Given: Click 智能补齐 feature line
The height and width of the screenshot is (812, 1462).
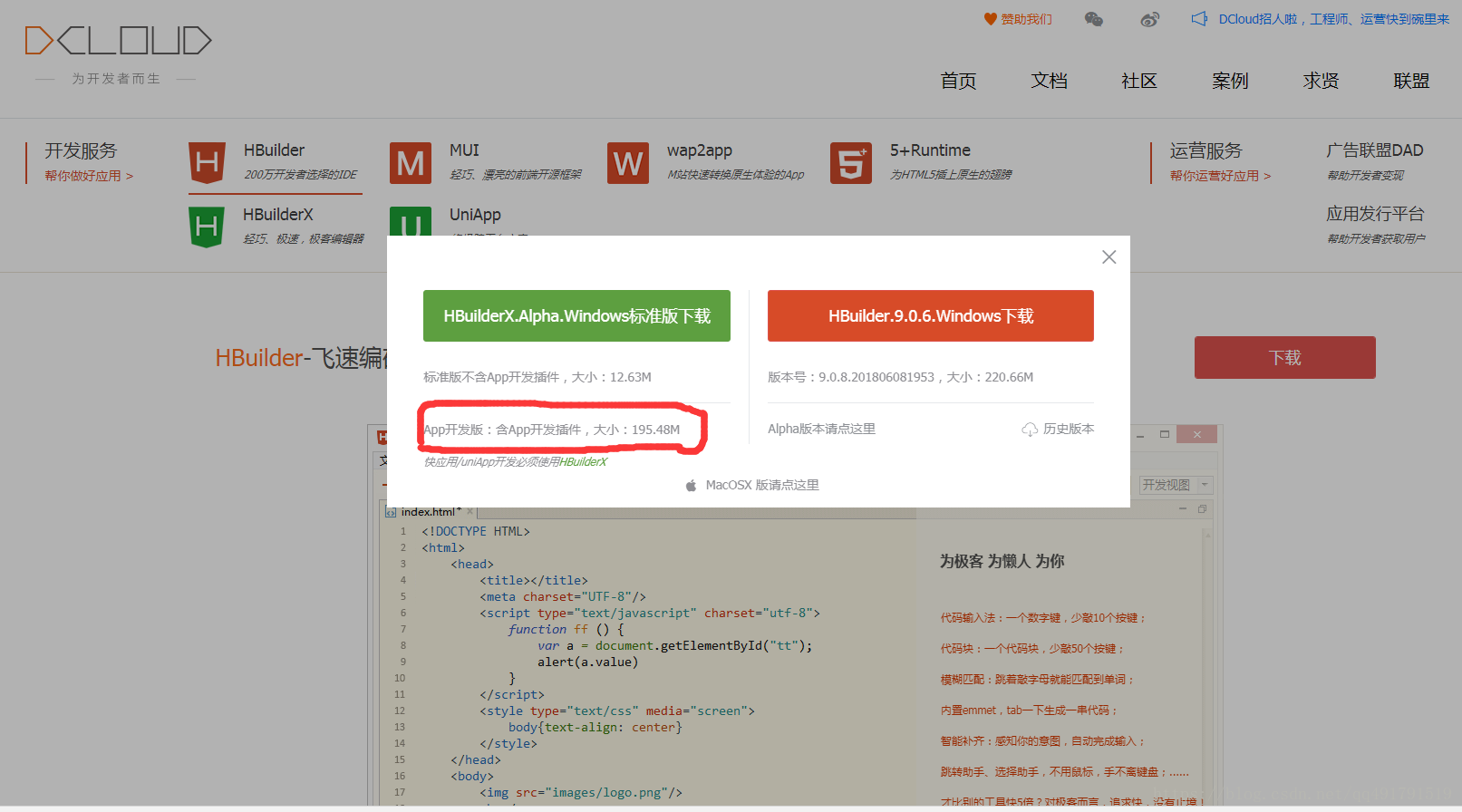Looking at the screenshot, I should click(1043, 741).
